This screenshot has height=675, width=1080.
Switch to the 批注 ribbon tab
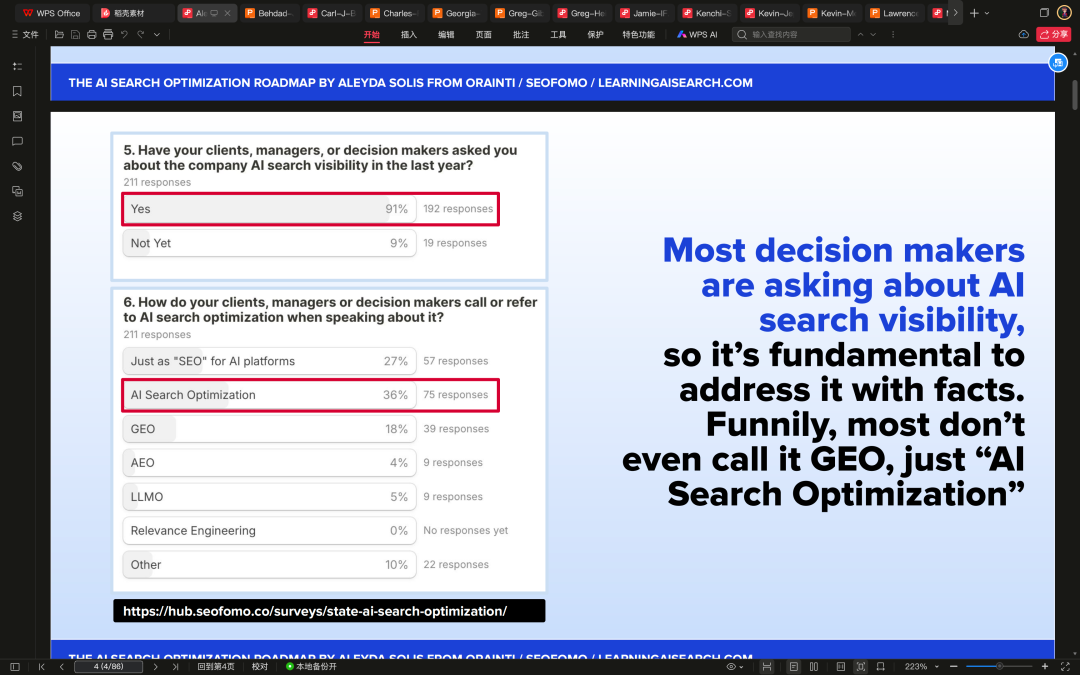(521, 34)
